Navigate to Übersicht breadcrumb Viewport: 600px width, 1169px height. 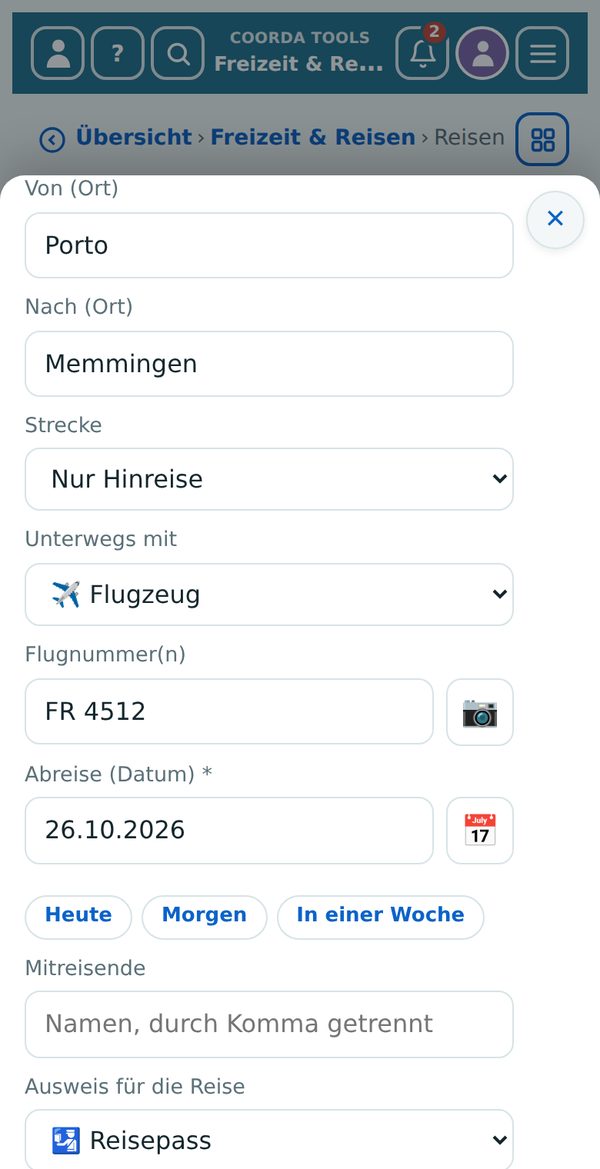(x=134, y=138)
